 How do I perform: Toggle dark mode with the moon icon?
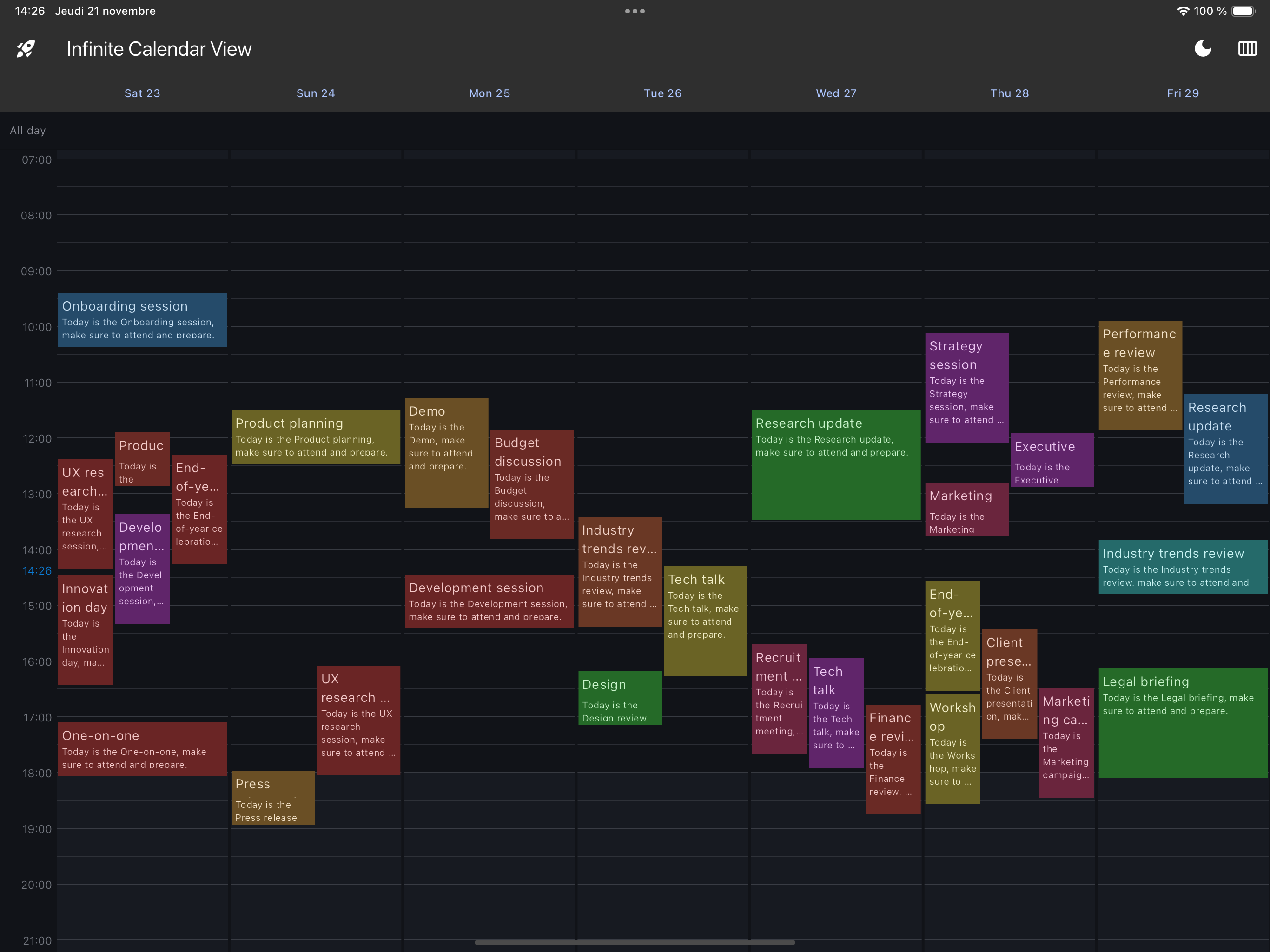click(x=1203, y=49)
